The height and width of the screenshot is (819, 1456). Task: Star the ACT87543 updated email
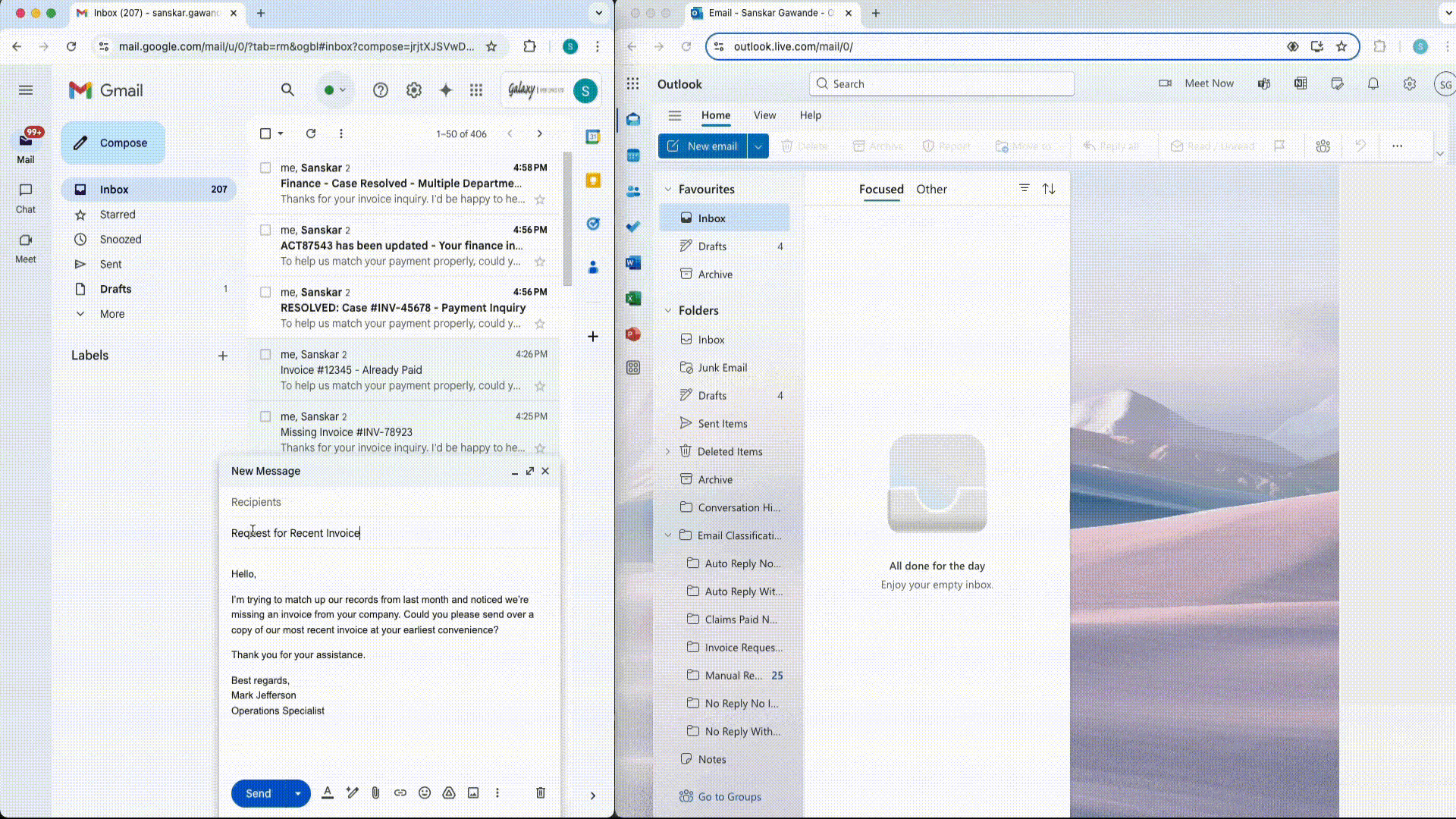[540, 262]
